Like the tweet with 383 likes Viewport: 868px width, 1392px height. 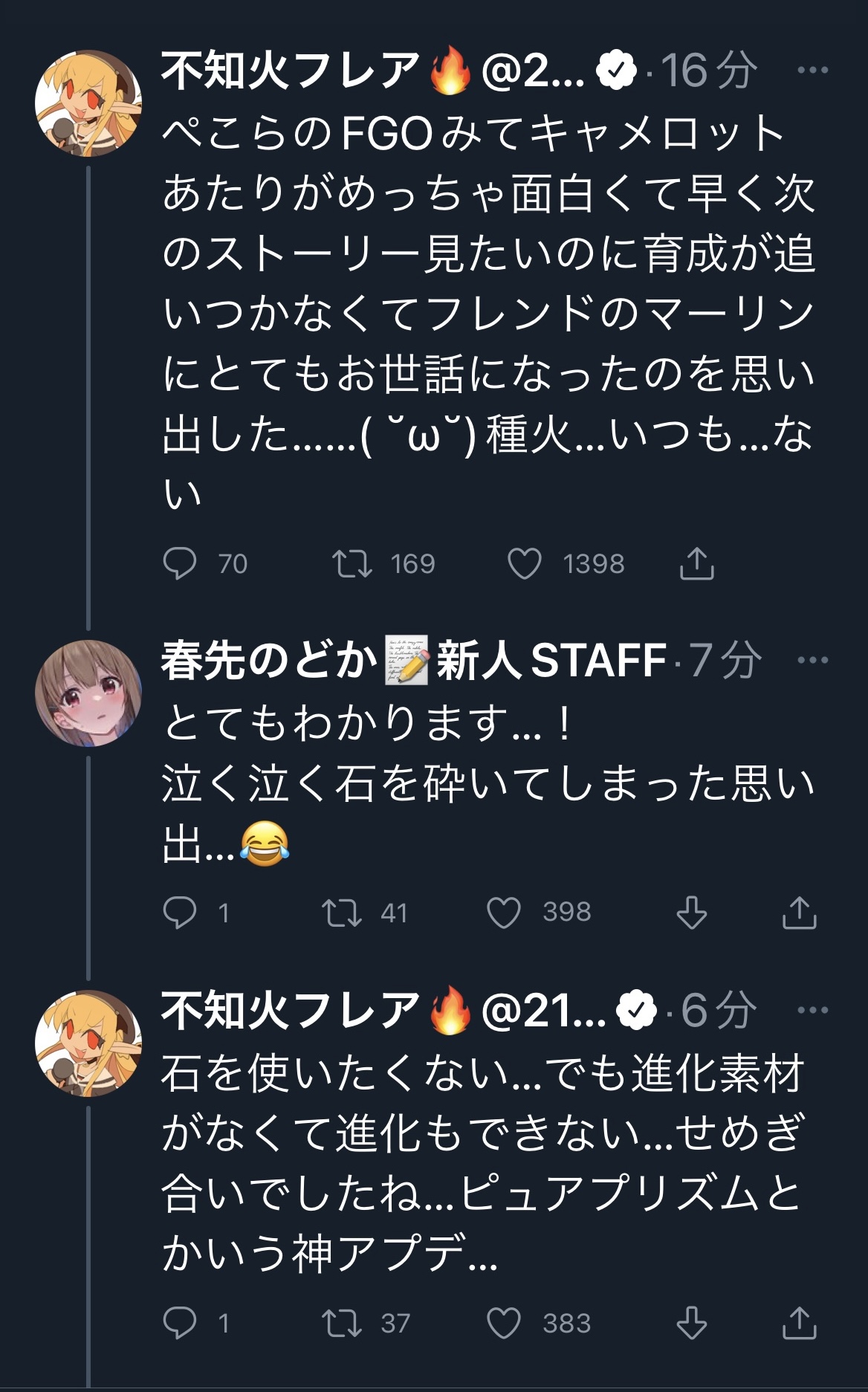pos(504,1323)
